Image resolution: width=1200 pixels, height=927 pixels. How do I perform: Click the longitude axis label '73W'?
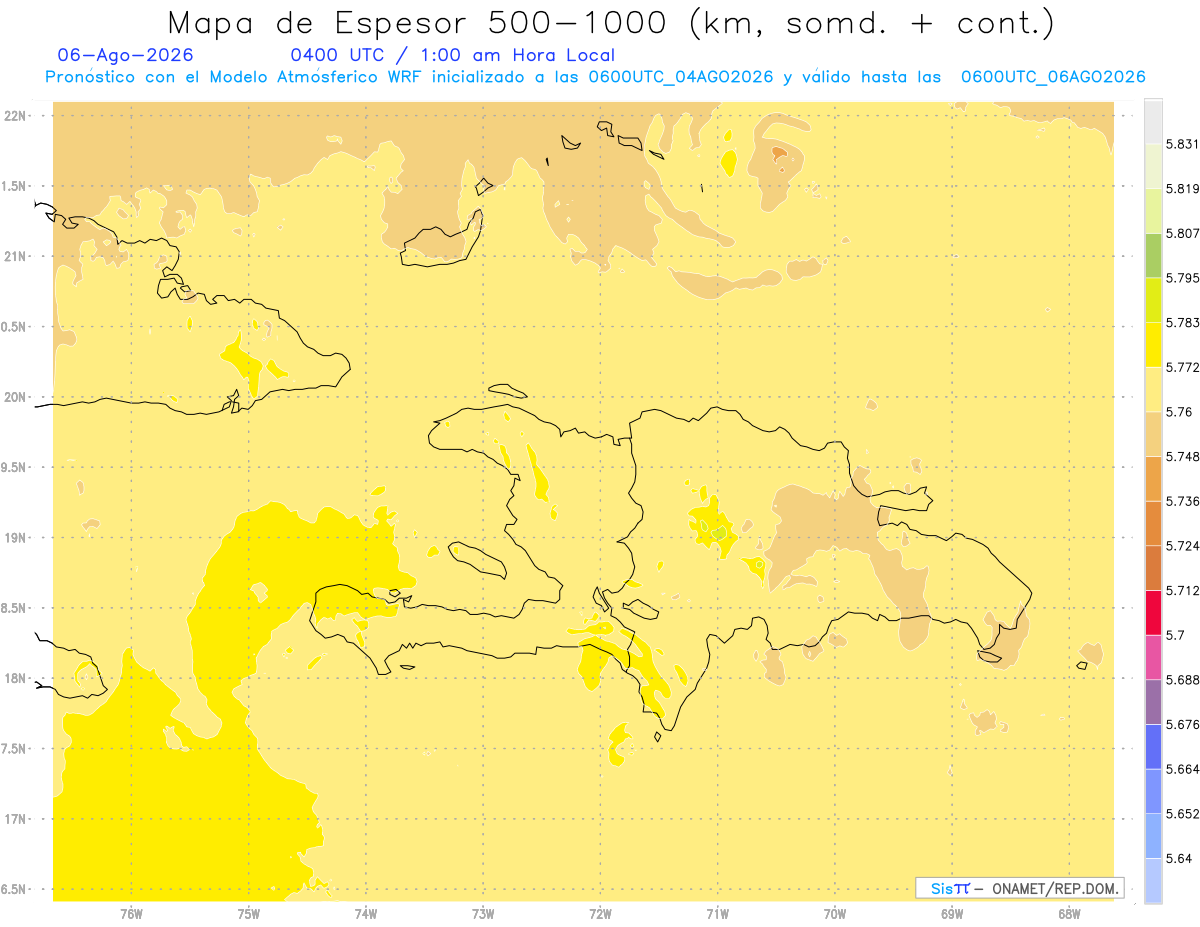[x=483, y=913]
